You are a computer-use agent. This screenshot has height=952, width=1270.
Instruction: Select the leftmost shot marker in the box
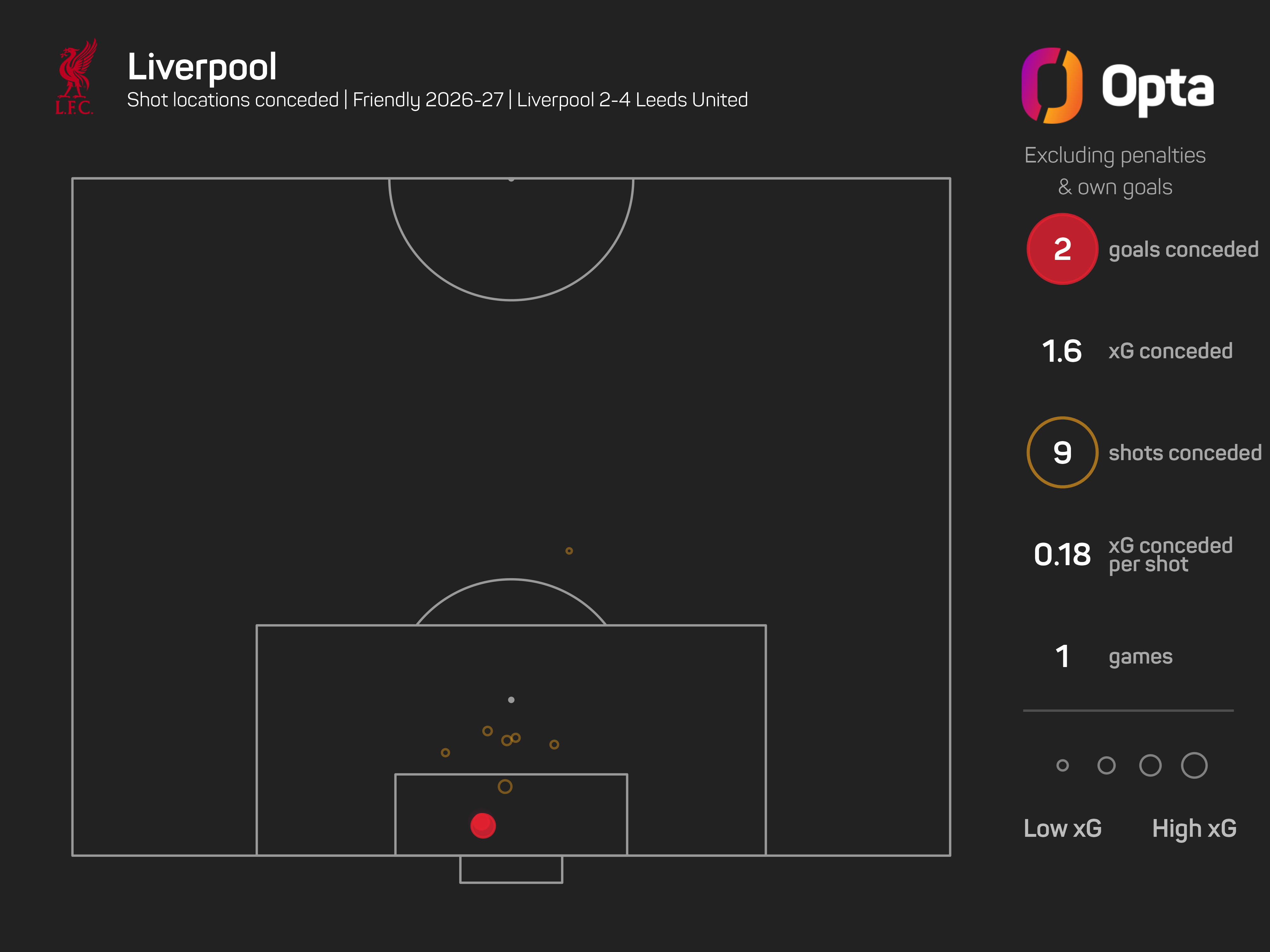tap(445, 752)
